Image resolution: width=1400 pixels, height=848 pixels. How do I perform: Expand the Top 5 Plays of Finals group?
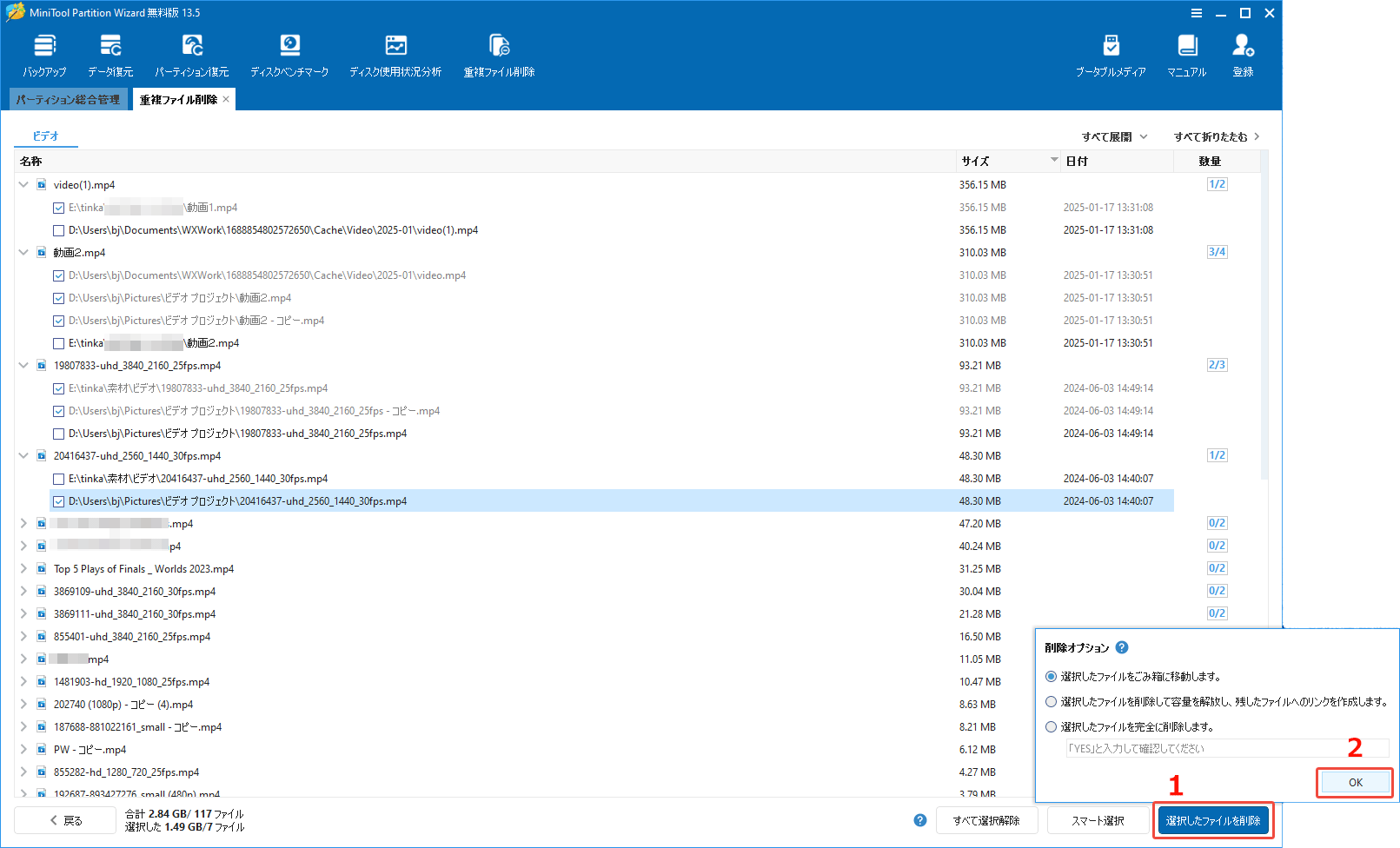(23, 568)
